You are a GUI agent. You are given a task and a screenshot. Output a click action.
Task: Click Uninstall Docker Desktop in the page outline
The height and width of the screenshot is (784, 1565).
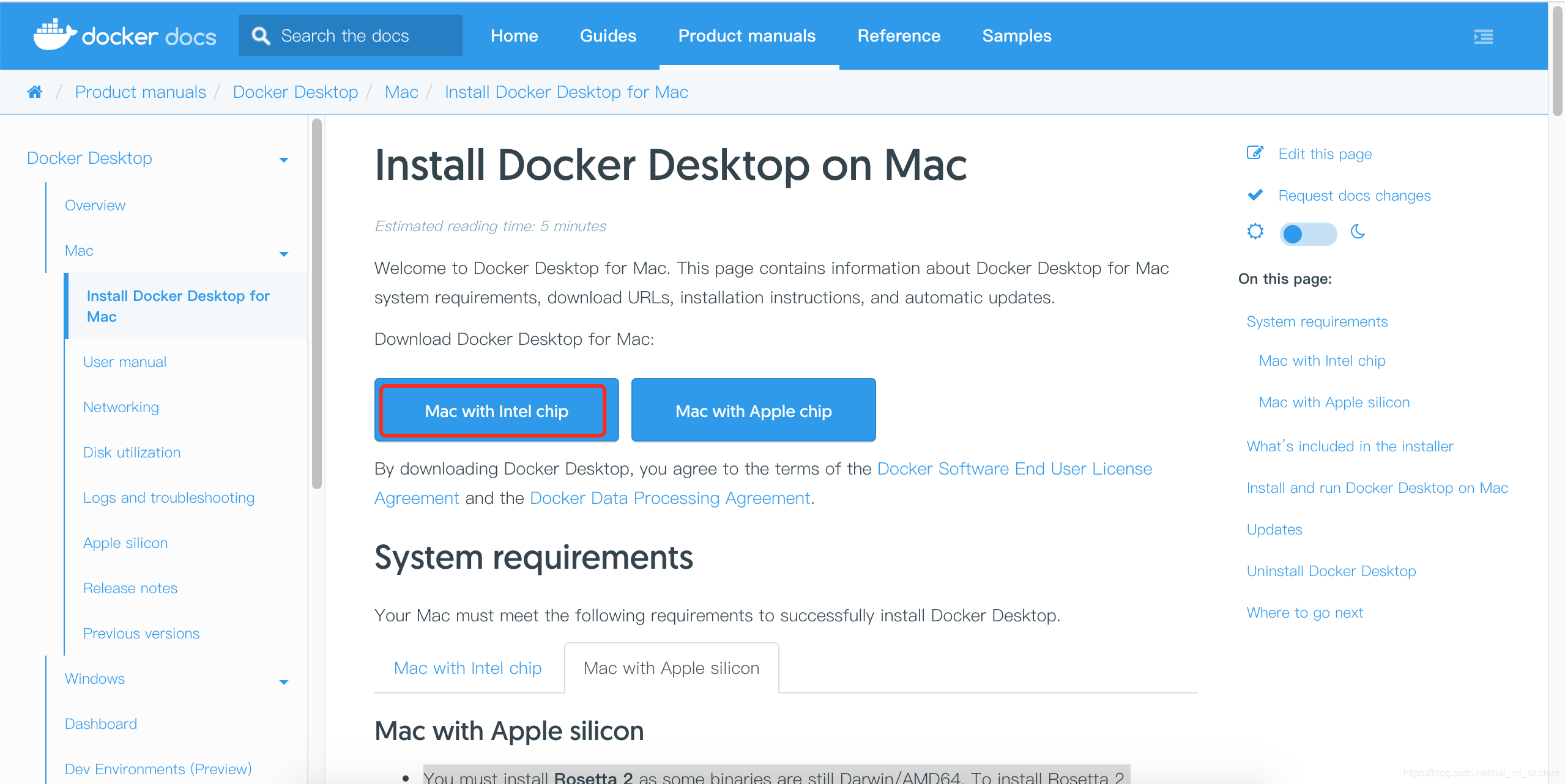pyautogui.click(x=1331, y=571)
